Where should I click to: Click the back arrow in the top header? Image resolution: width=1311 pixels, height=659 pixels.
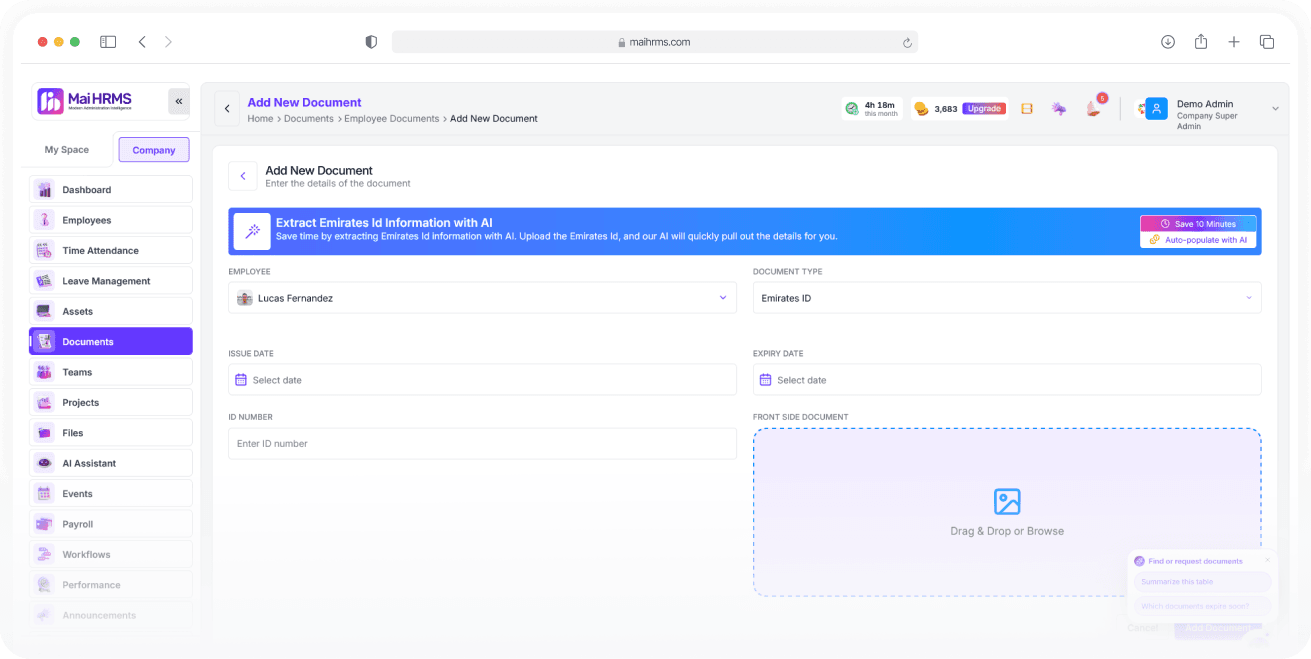coord(227,109)
